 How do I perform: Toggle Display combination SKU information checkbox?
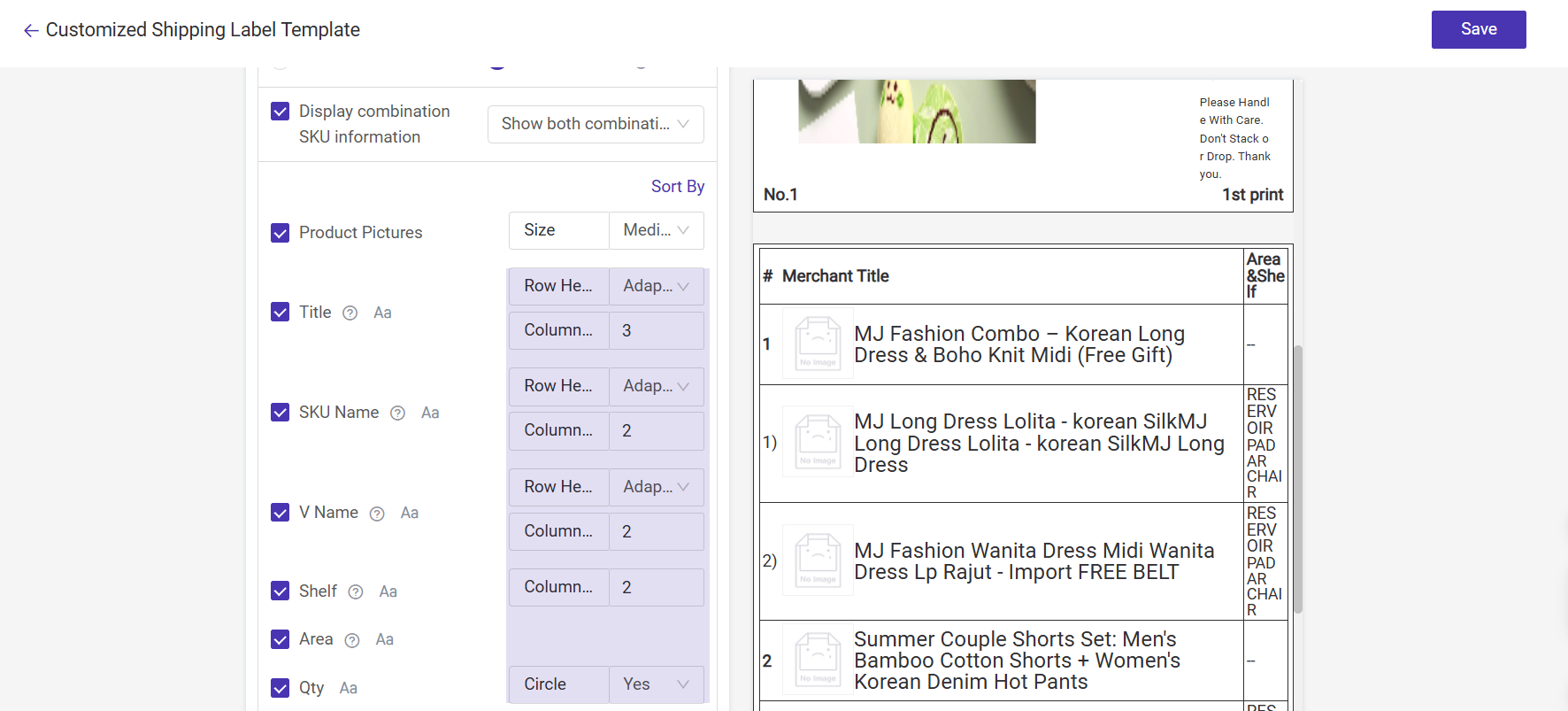point(281,112)
